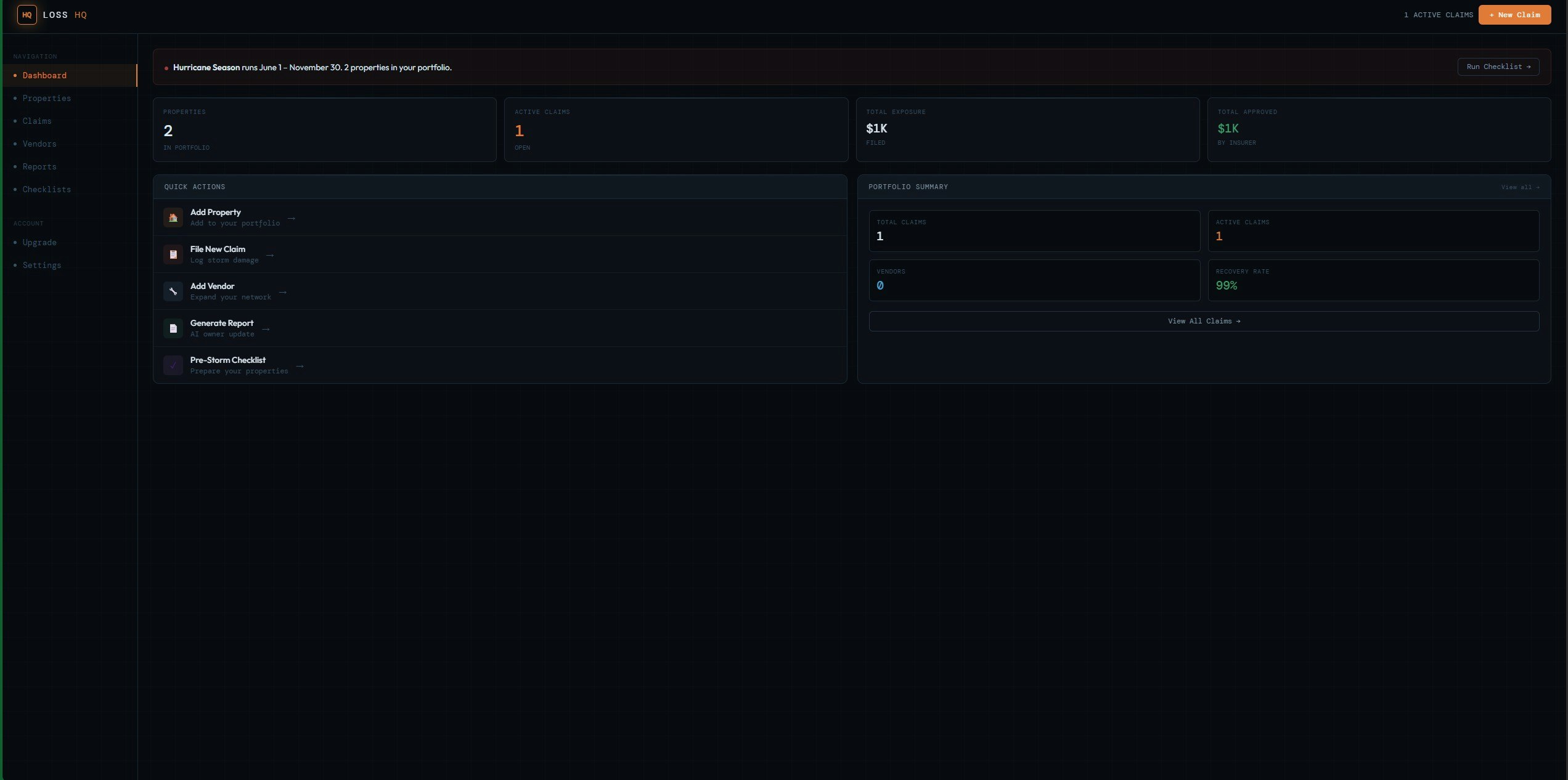Screen dimensions: 1568x780
Task: Click the arrow next to Generate Report
Action: (x=266, y=329)
